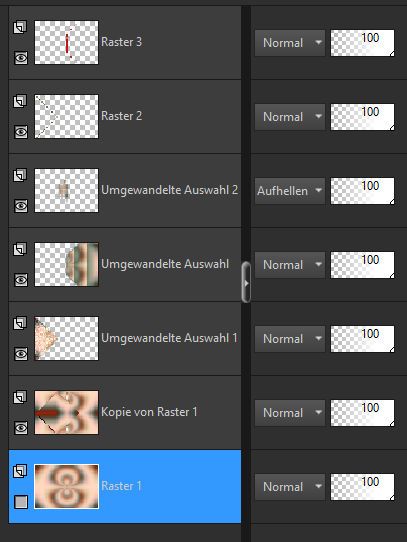The image size is (407, 542).
Task: Open blend mode dropdown for Raster 3
Action: [x=290, y=43]
